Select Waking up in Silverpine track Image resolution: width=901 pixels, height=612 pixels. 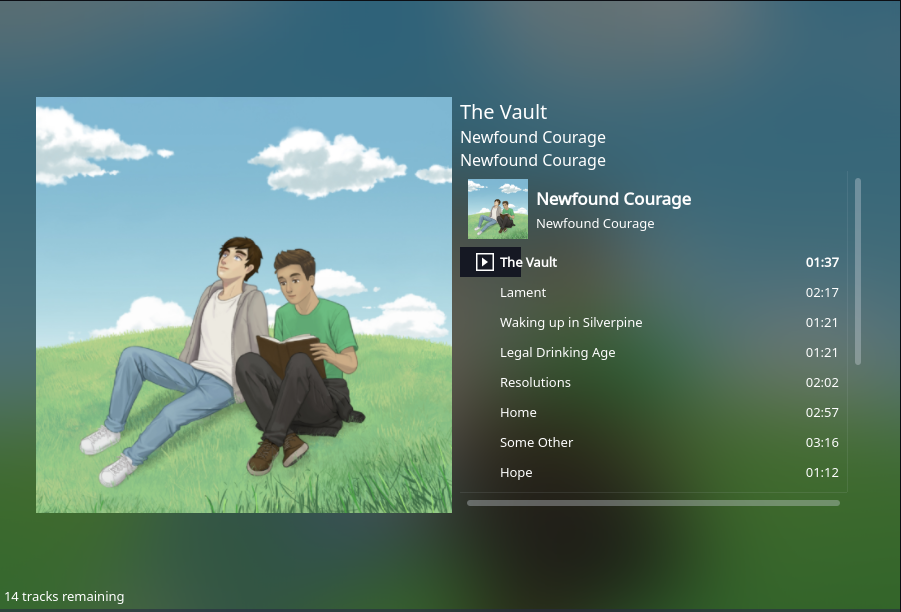[x=653, y=322]
